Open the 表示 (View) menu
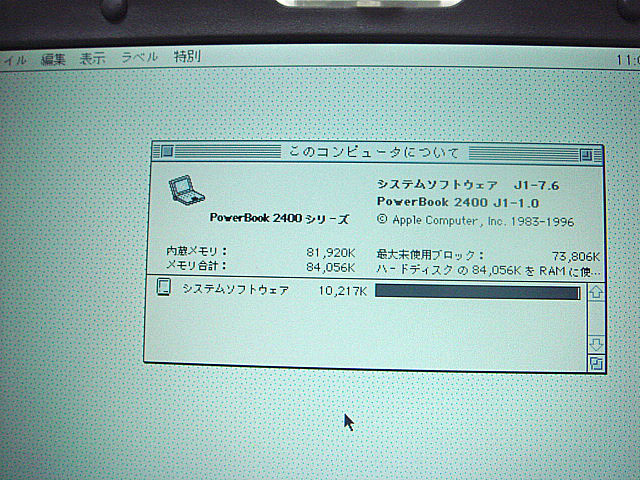 pos(92,58)
